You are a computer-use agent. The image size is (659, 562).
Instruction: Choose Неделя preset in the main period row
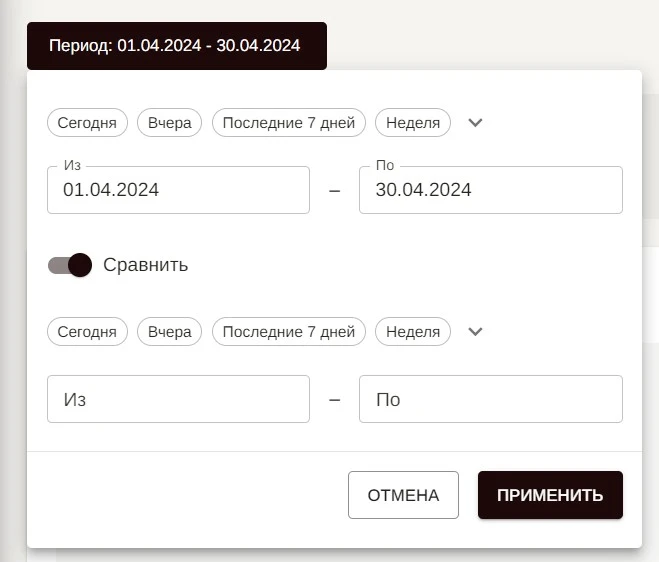coord(413,123)
